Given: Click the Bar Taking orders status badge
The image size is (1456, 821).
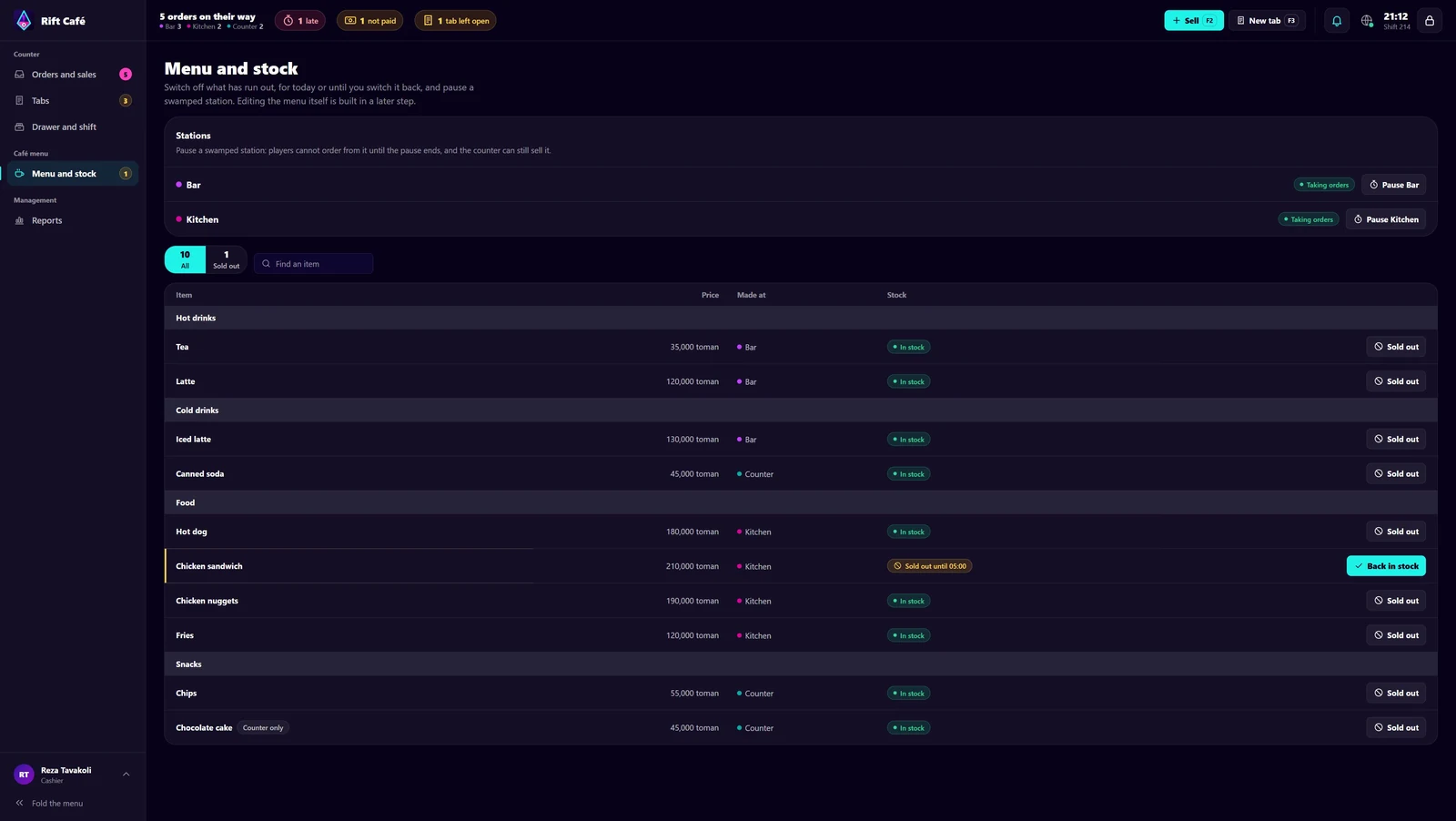Looking at the screenshot, I should [x=1324, y=185].
